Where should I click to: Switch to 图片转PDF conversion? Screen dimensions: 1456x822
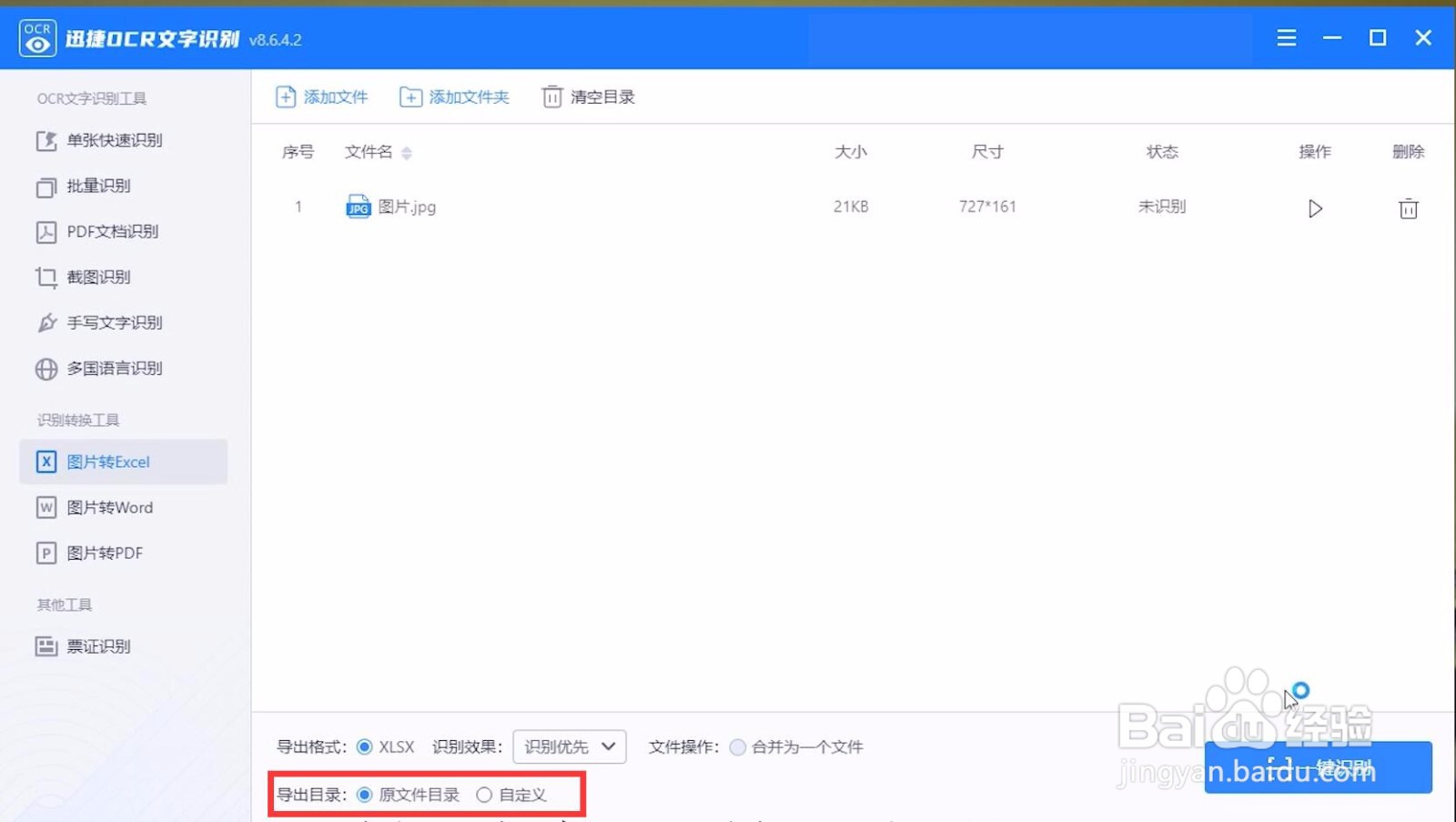[x=103, y=553]
